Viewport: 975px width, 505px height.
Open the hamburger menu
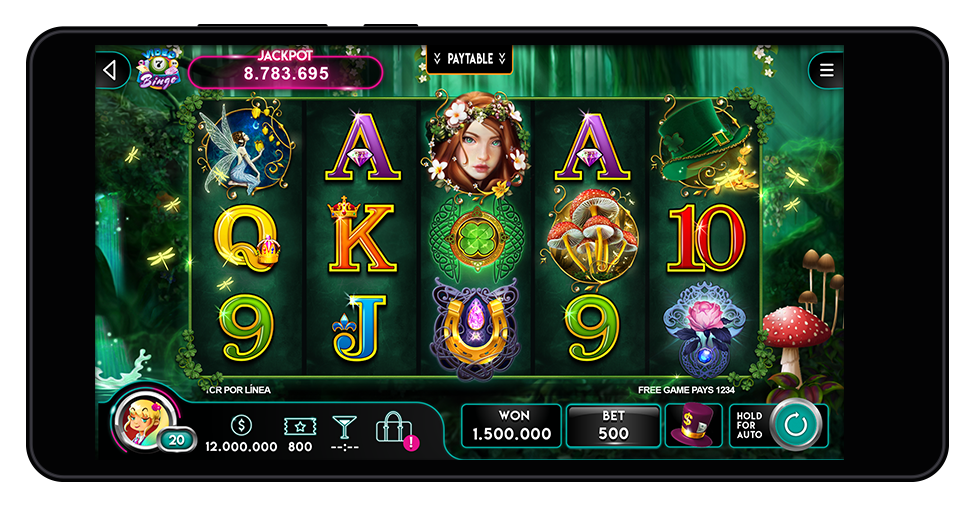(826, 70)
